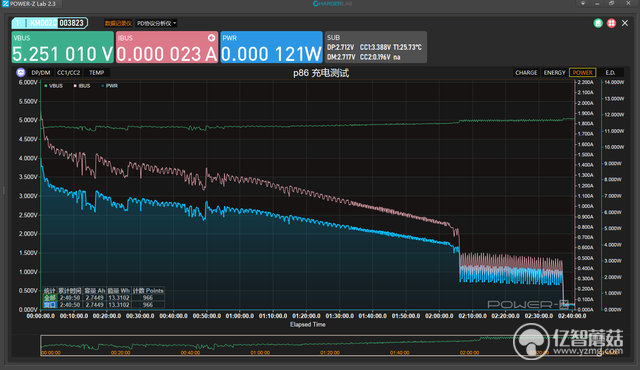Open the title bar dropdown menu icon
Screen dimensions: 640x370
[x=583, y=3]
